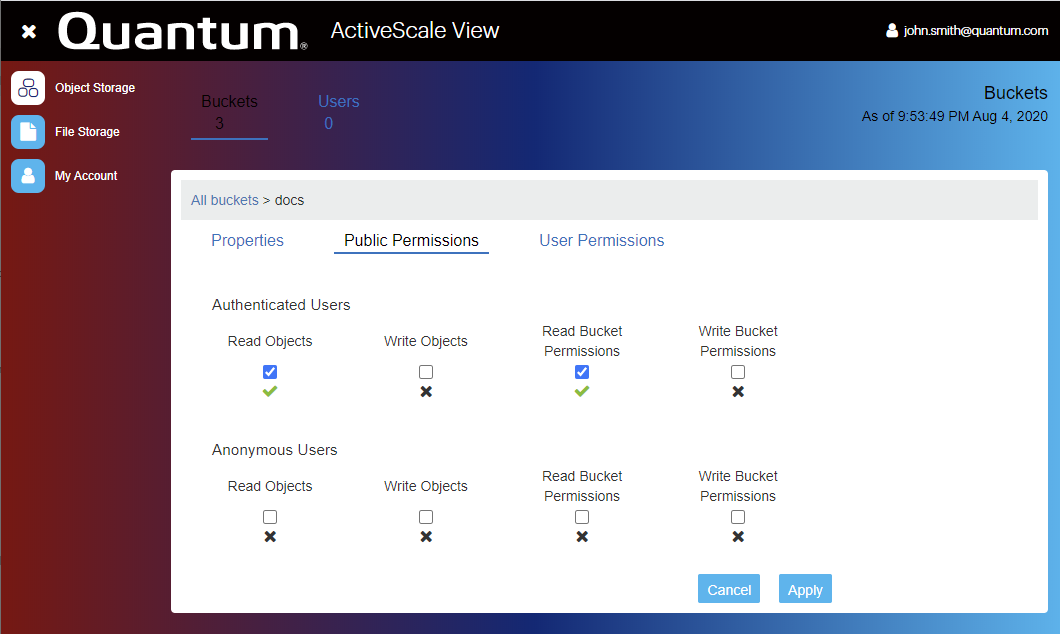Enable Read Objects for Anonymous Users
Viewport: 1060px width, 634px height.
click(x=270, y=517)
